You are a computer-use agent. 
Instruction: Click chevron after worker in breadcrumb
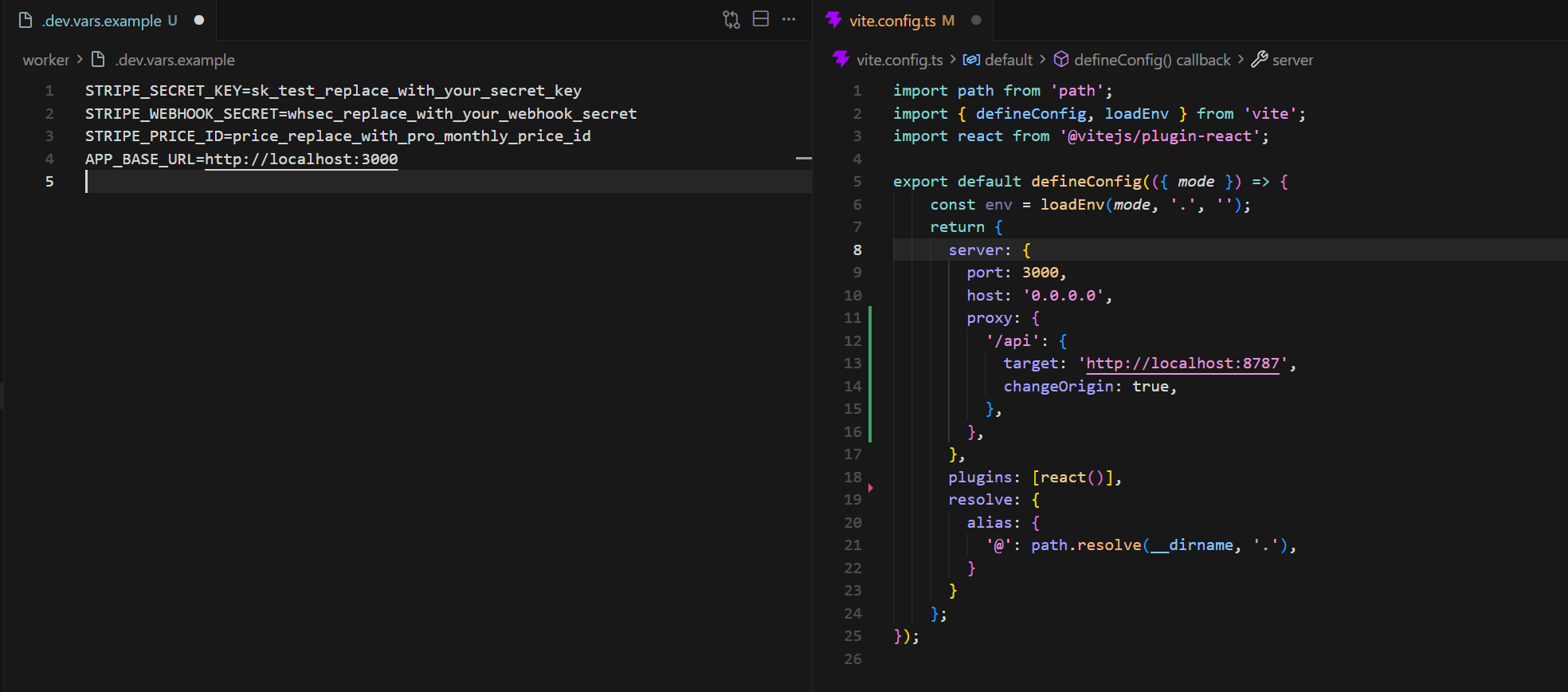pyautogui.click(x=80, y=59)
